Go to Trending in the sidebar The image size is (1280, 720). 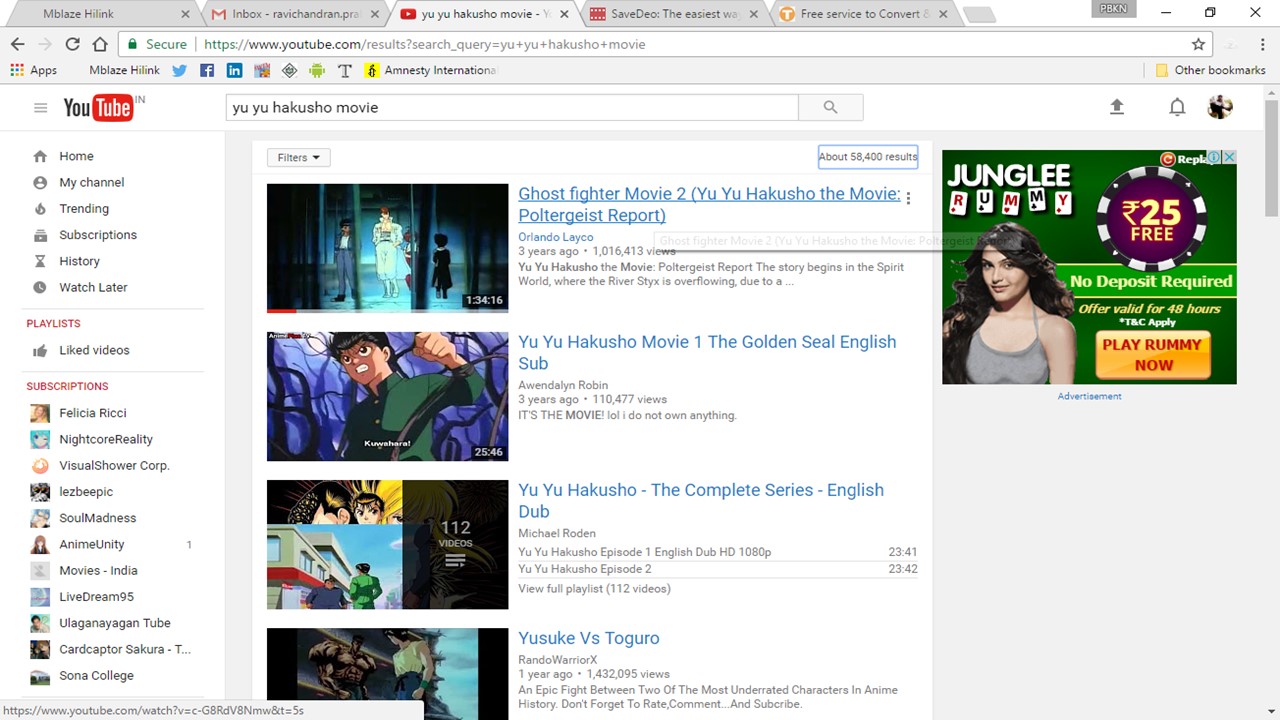[84, 209]
